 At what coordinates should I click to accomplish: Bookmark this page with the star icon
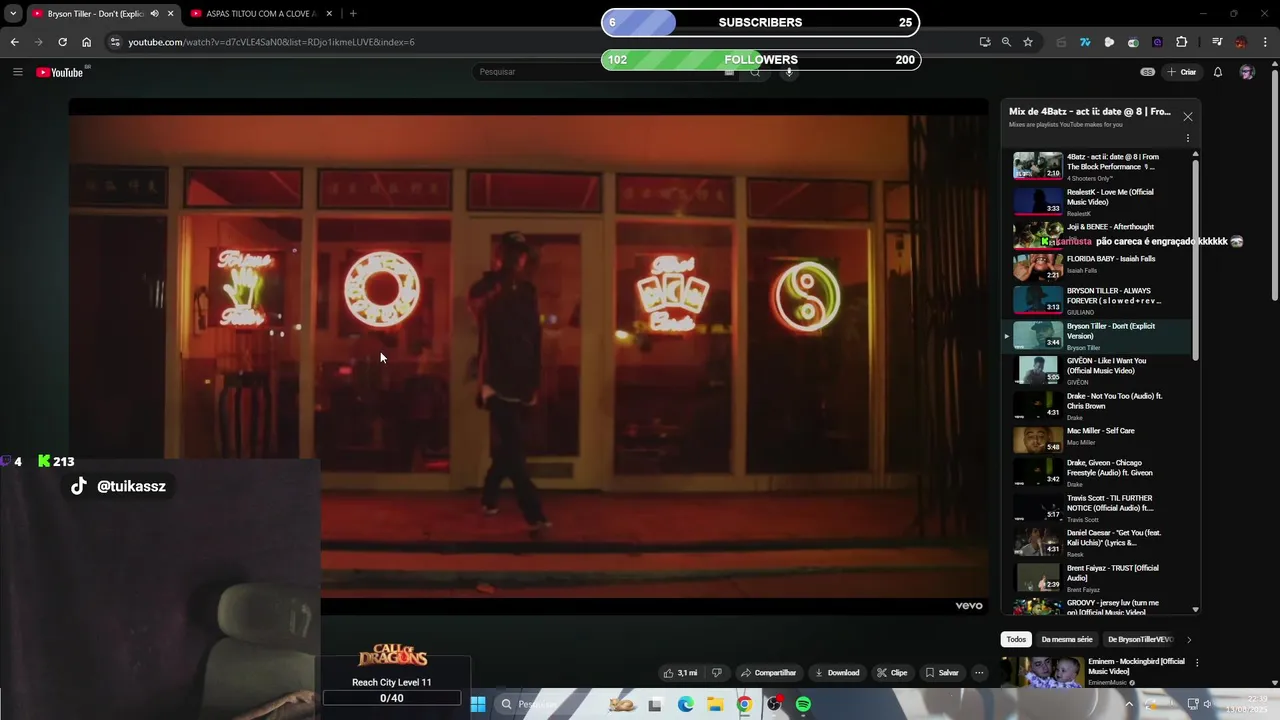1028,42
